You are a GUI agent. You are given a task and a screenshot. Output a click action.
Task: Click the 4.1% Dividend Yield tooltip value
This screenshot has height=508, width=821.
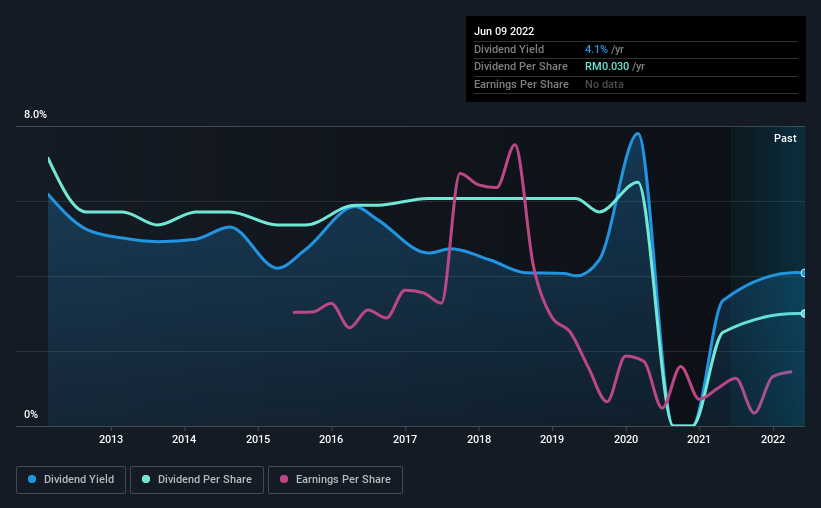pyautogui.click(x=596, y=49)
